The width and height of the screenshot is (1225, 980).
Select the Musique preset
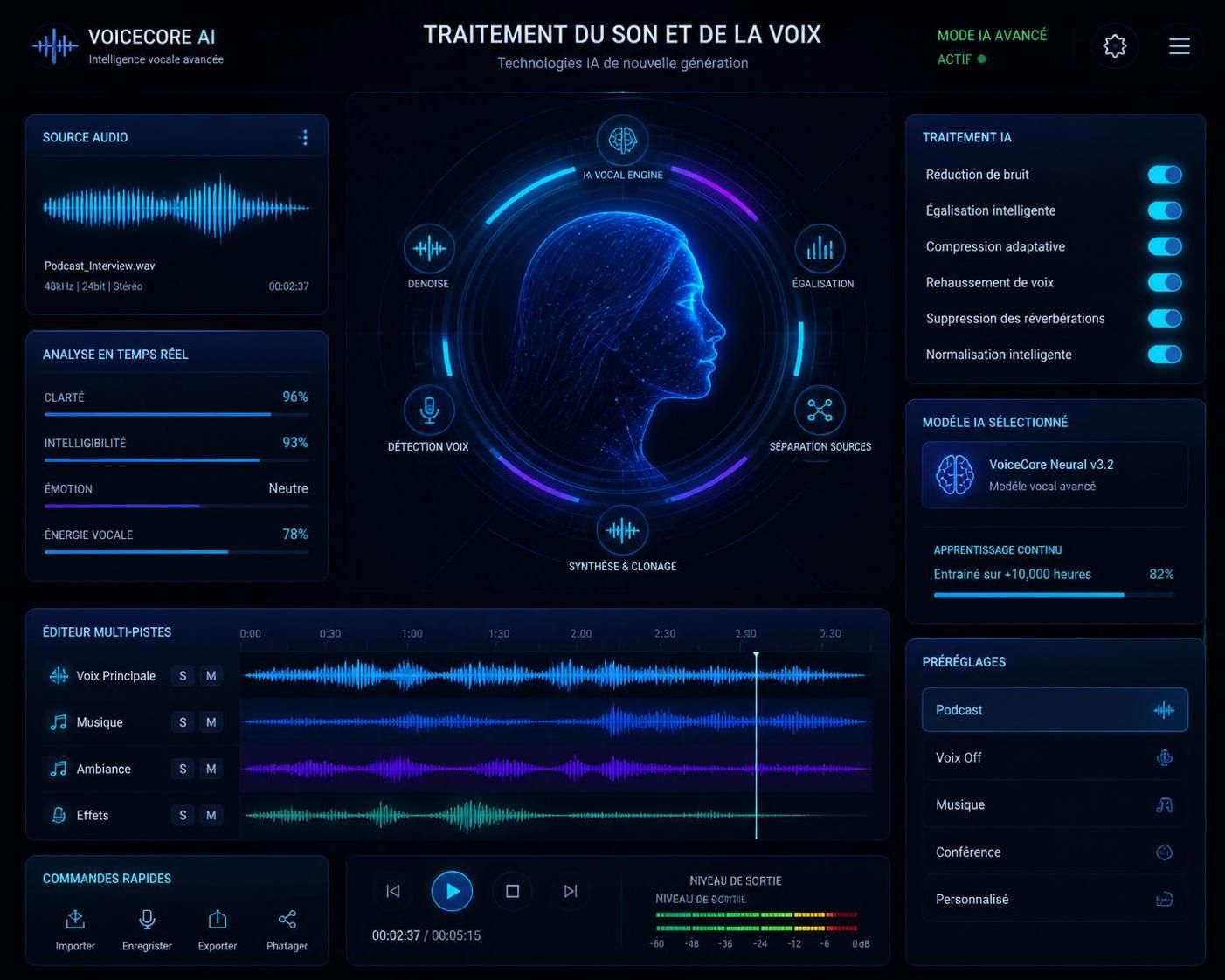(1055, 804)
